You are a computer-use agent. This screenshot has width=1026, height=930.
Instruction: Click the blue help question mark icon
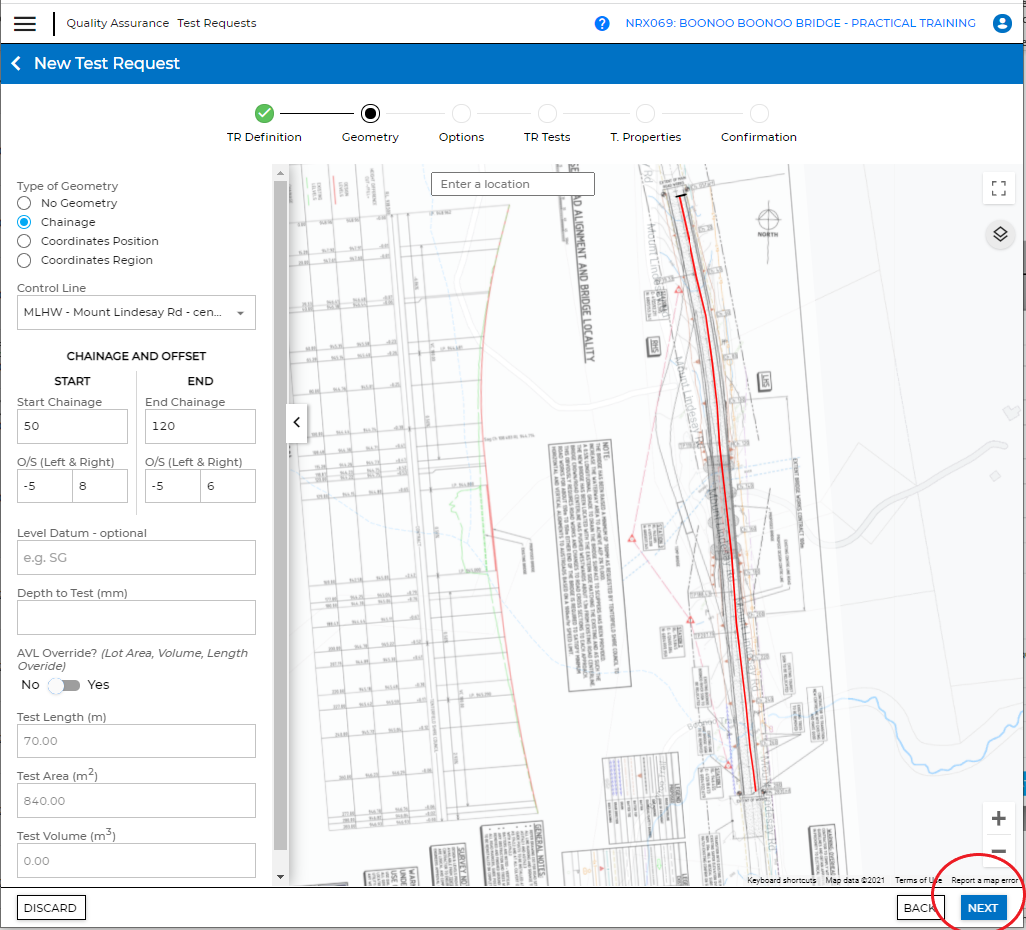tap(602, 24)
